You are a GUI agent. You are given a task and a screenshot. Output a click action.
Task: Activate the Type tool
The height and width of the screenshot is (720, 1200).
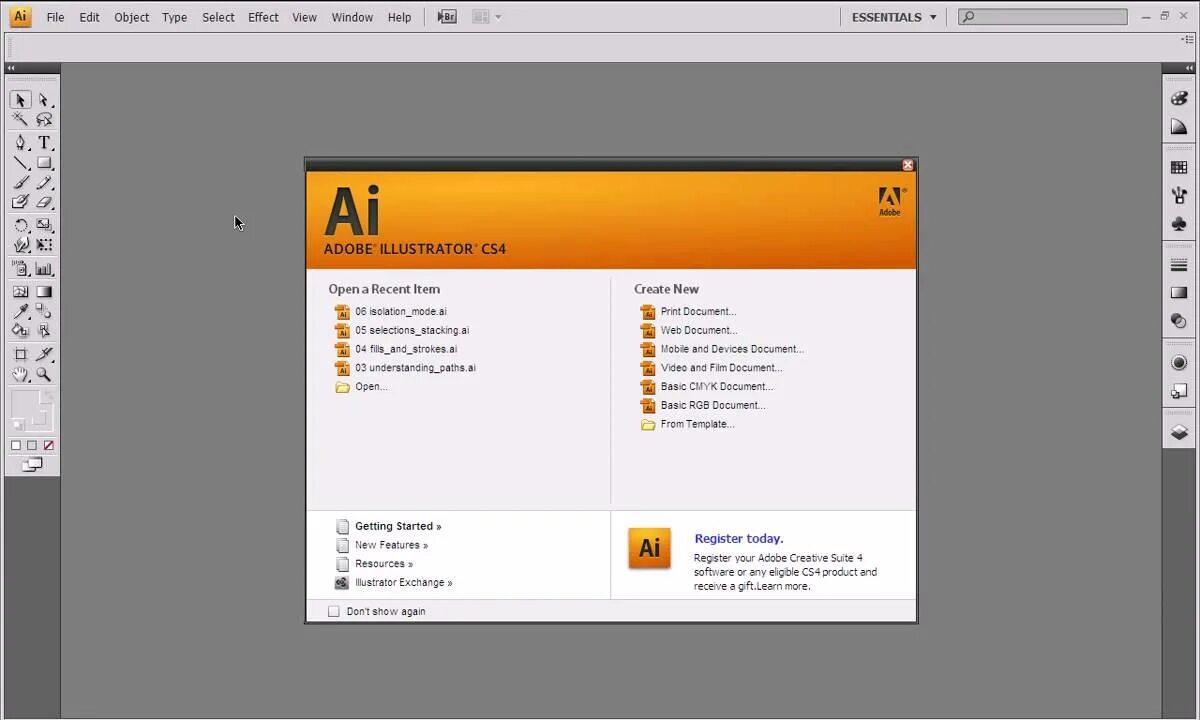point(44,143)
